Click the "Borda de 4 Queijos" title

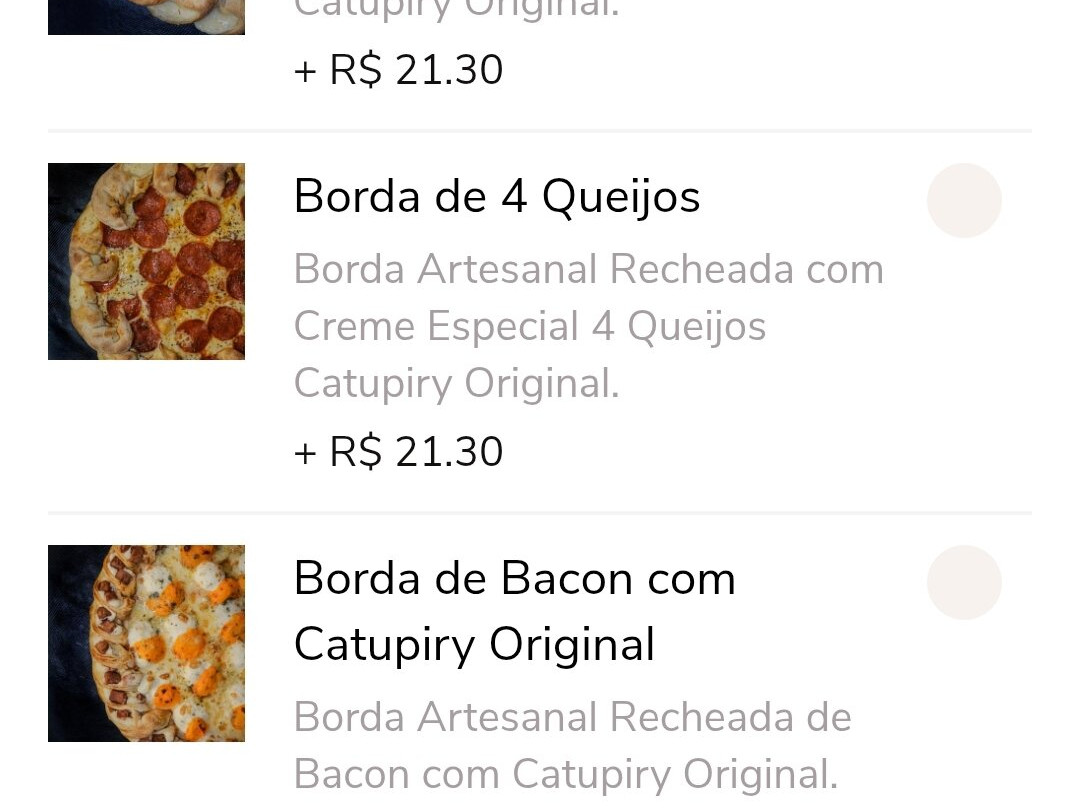[497, 197]
